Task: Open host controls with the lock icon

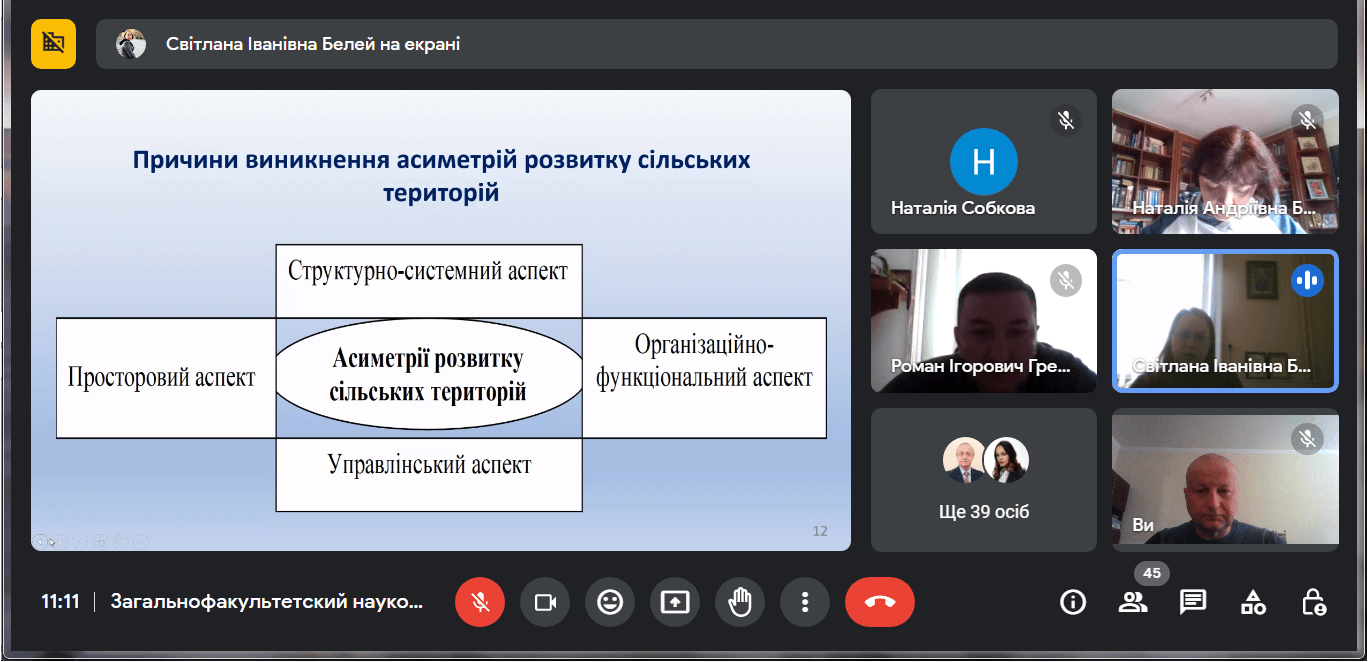Action: pos(1314,602)
